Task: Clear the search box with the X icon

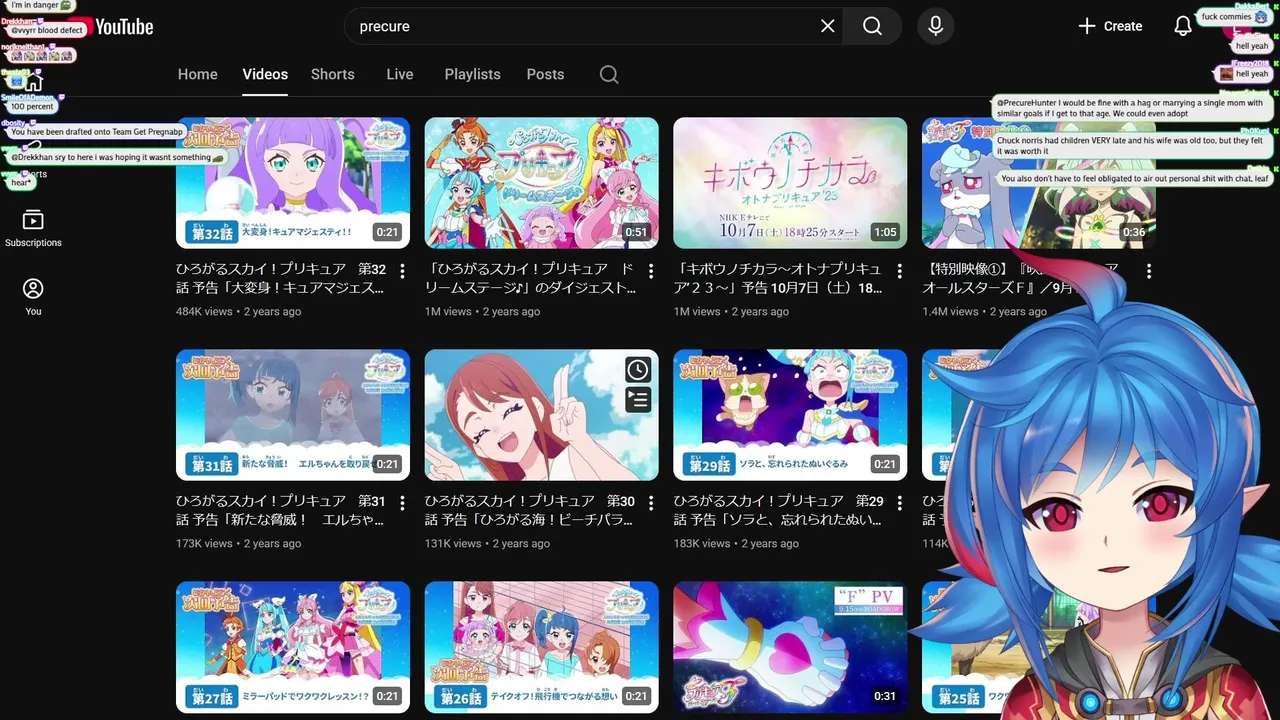Action: pos(827,26)
